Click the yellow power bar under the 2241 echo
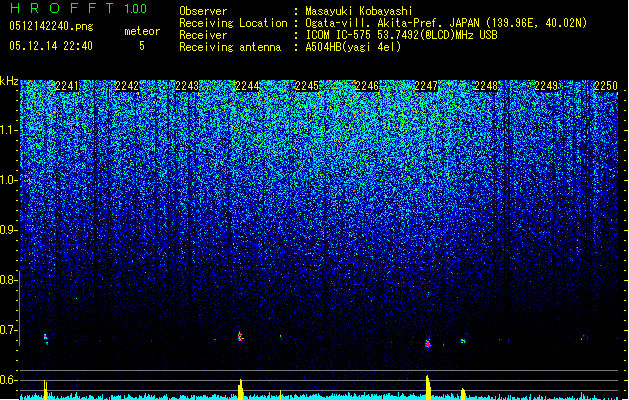Viewport: 629px width, 400px height. pyautogui.click(x=45, y=390)
